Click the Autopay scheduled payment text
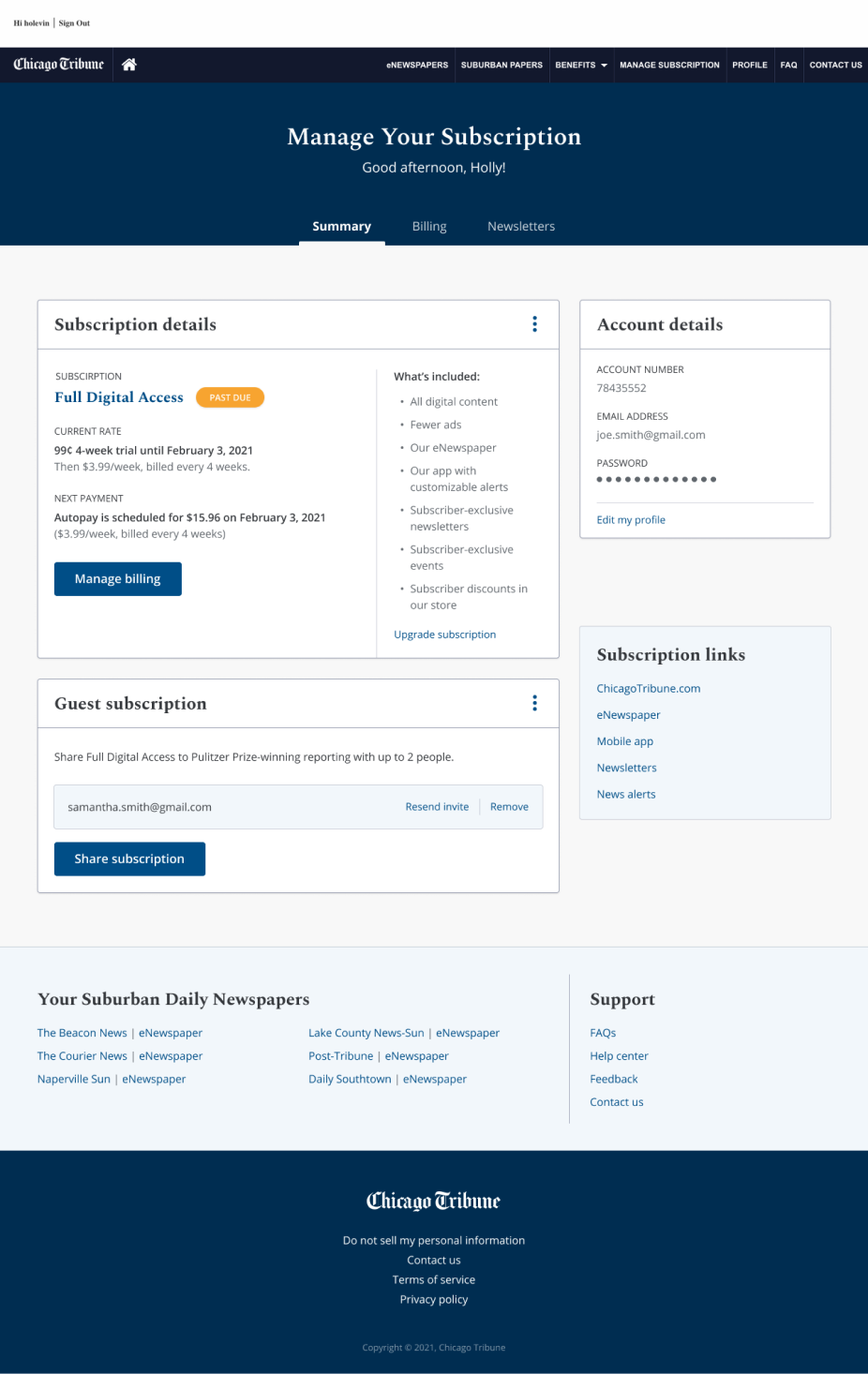 tap(190, 517)
